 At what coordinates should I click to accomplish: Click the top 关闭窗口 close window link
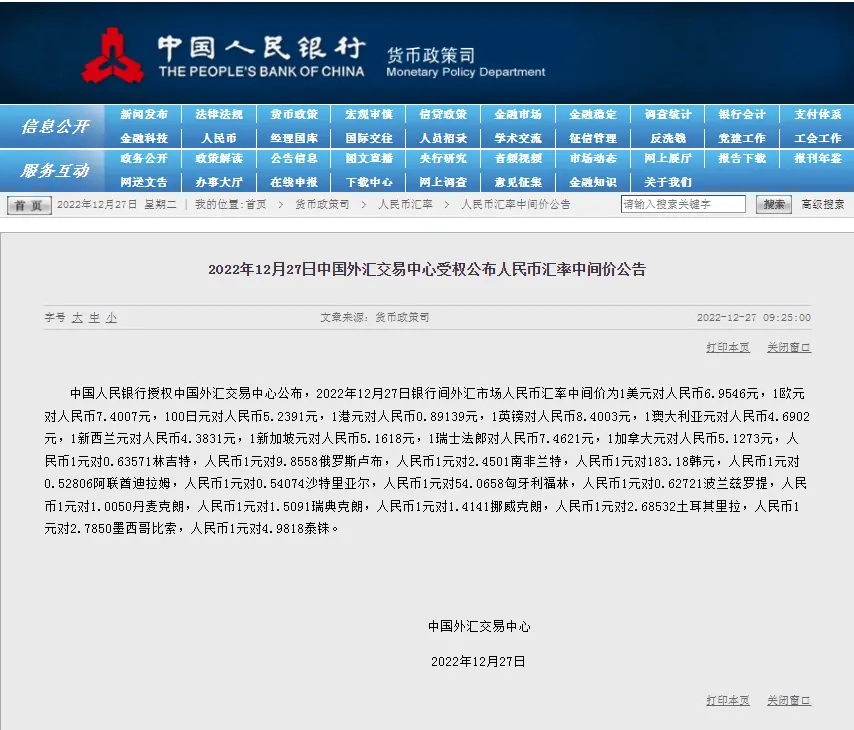(x=789, y=347)
